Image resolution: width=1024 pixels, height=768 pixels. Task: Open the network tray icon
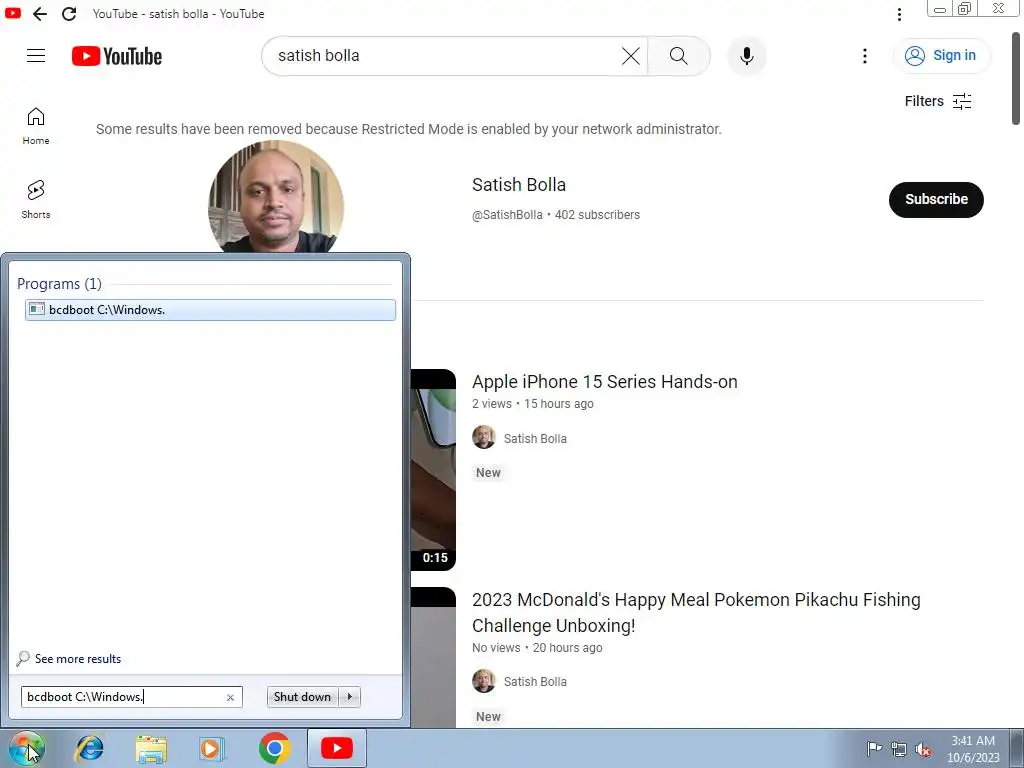899,749
